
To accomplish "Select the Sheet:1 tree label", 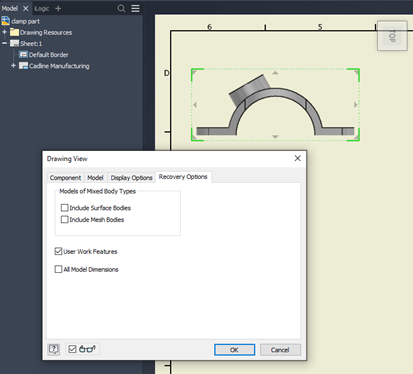I will [31, 44].
